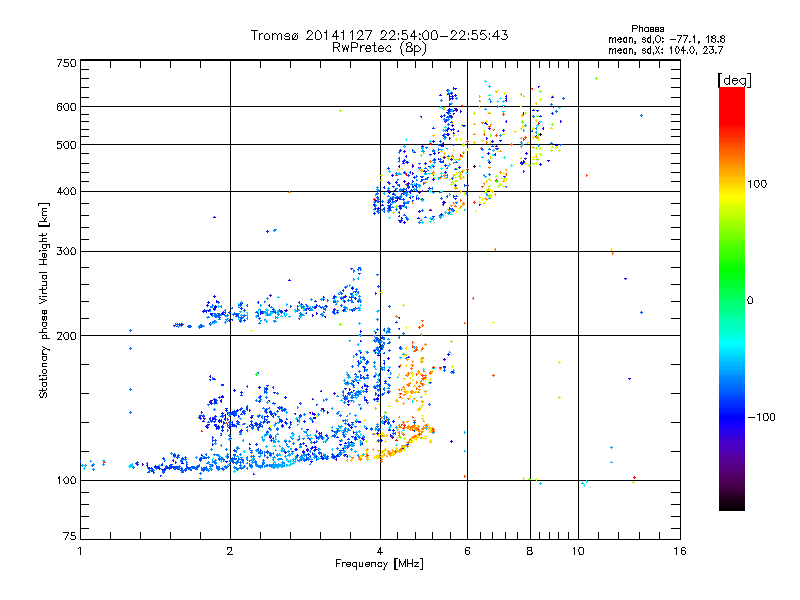800x600 pixels.
Task: Click the y-axis label '75'
Action: tap(70, 536)
